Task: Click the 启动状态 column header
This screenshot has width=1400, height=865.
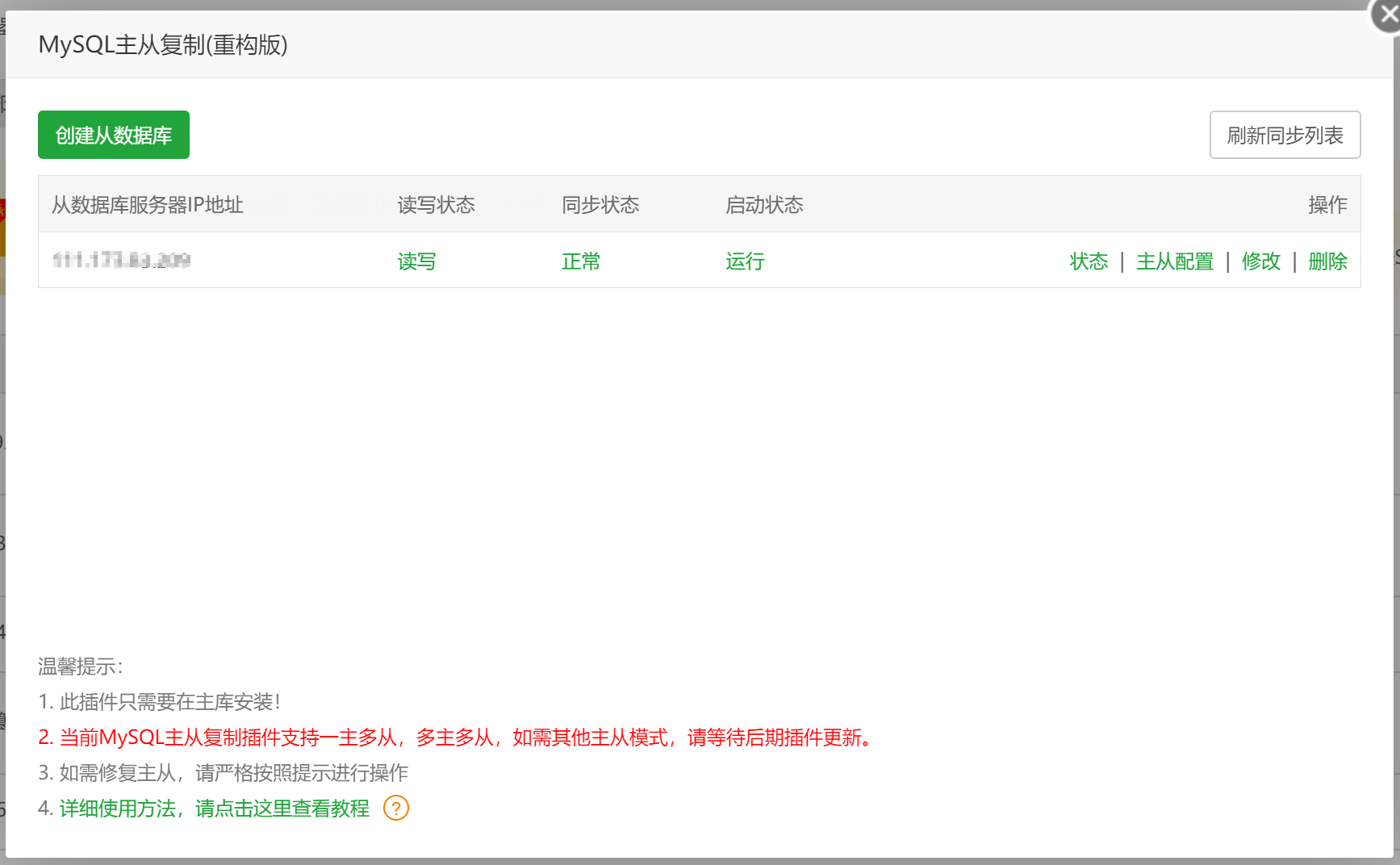Action: click(764, 205)
